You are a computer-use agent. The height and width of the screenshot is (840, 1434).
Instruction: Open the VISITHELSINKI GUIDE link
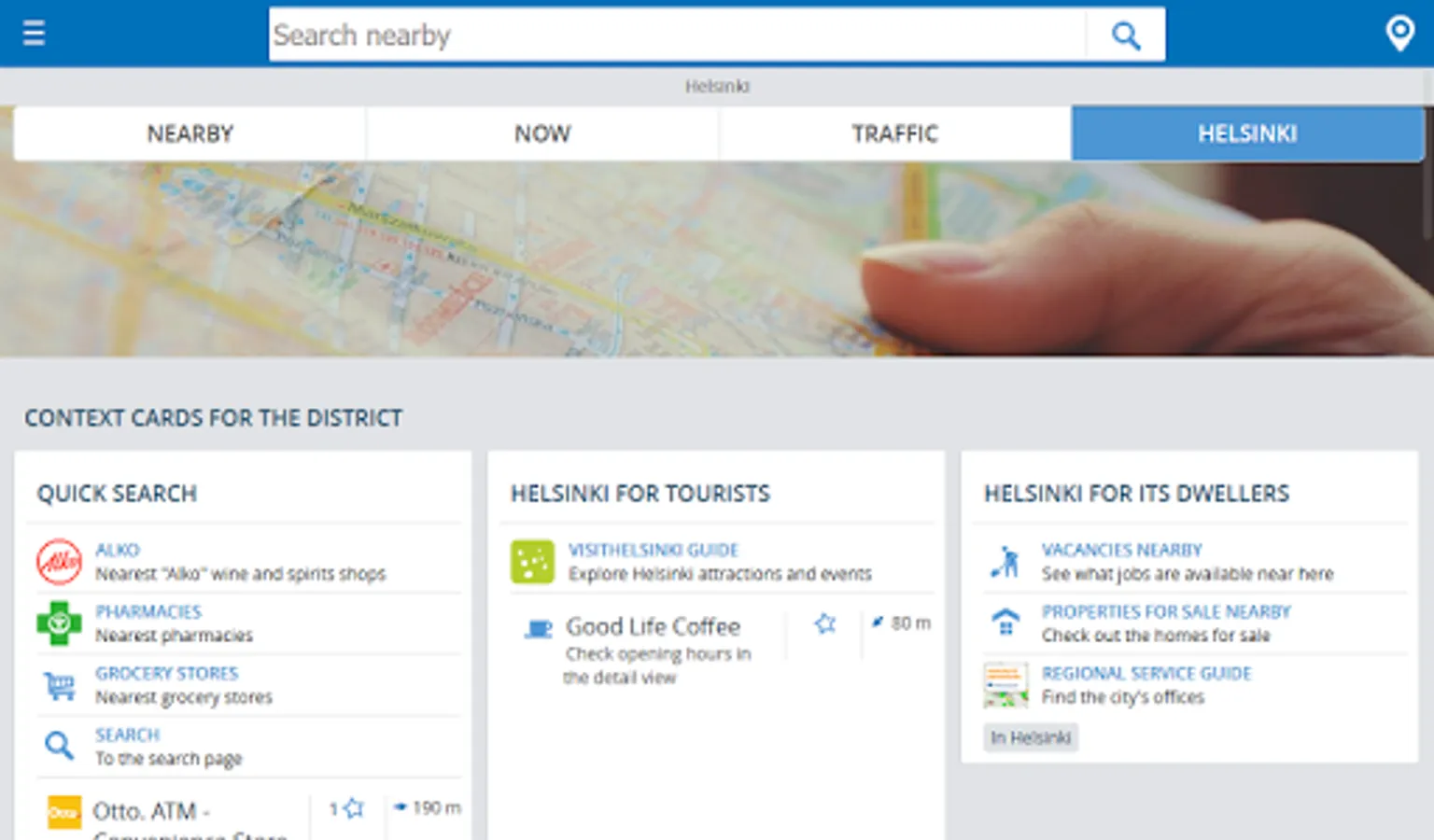tap(654, 550)
